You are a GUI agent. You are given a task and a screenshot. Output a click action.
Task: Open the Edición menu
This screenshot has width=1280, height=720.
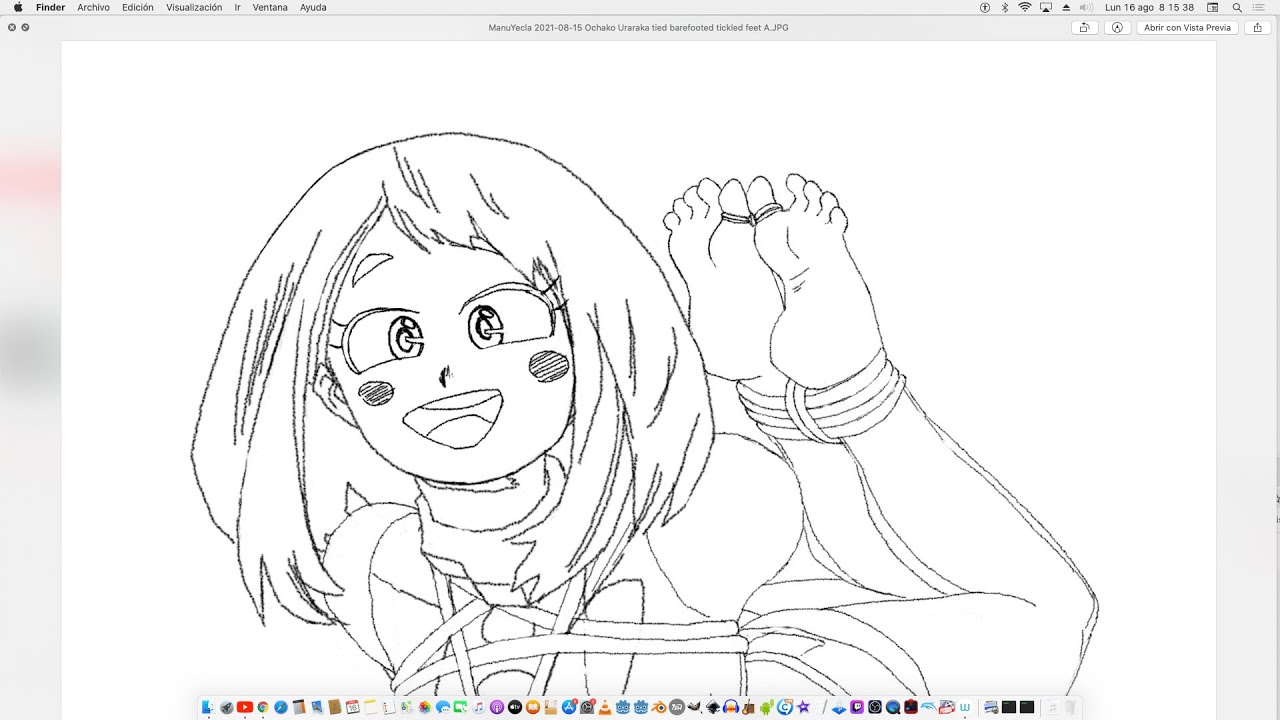tap(138, 7)
